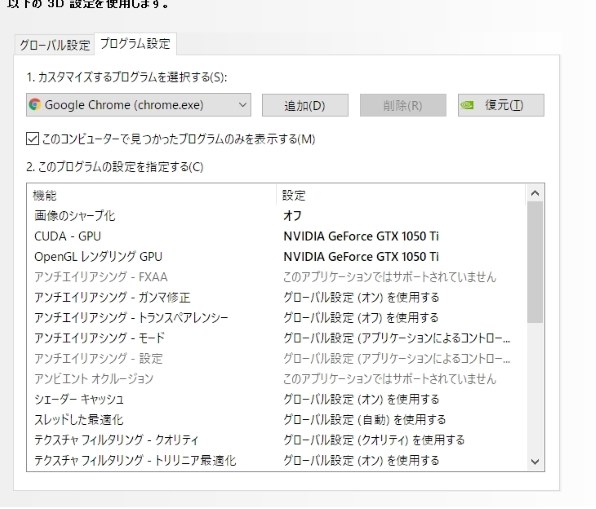596x509 pixels.
Task: Click the 削除(R) button
Action: click(403, 105)
